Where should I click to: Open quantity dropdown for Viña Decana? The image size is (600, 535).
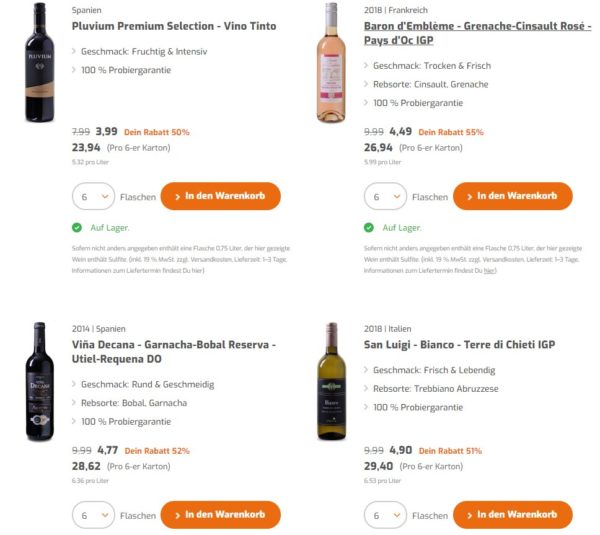click(93, 515)
